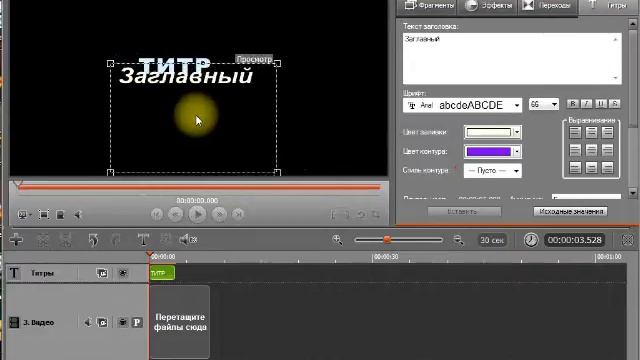
Task: Switch the preview to full screen
Action: tap(44, 215)
